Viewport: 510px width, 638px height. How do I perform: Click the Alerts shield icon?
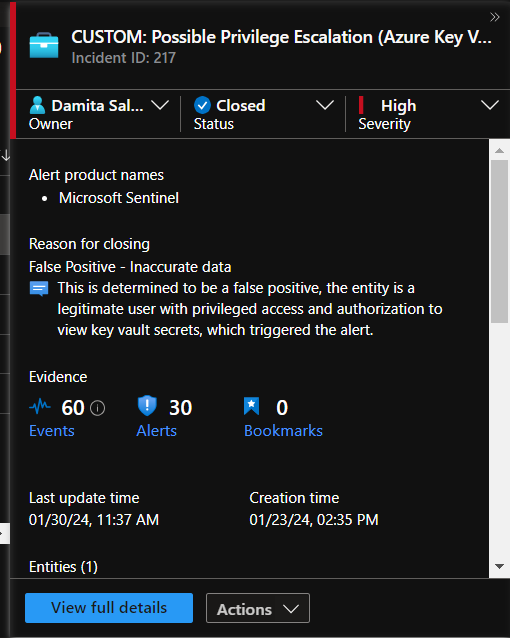[147, 406]
